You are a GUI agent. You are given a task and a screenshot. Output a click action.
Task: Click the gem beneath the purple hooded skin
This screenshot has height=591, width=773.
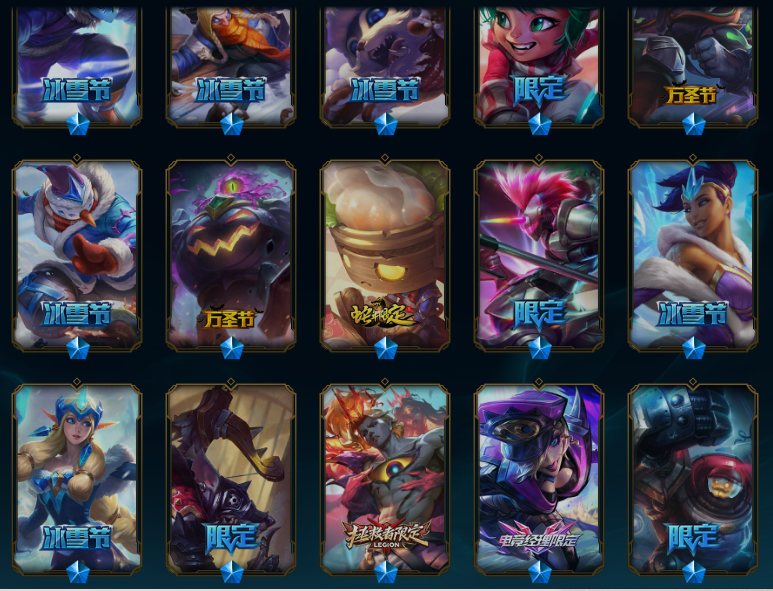tap(539, 572)
